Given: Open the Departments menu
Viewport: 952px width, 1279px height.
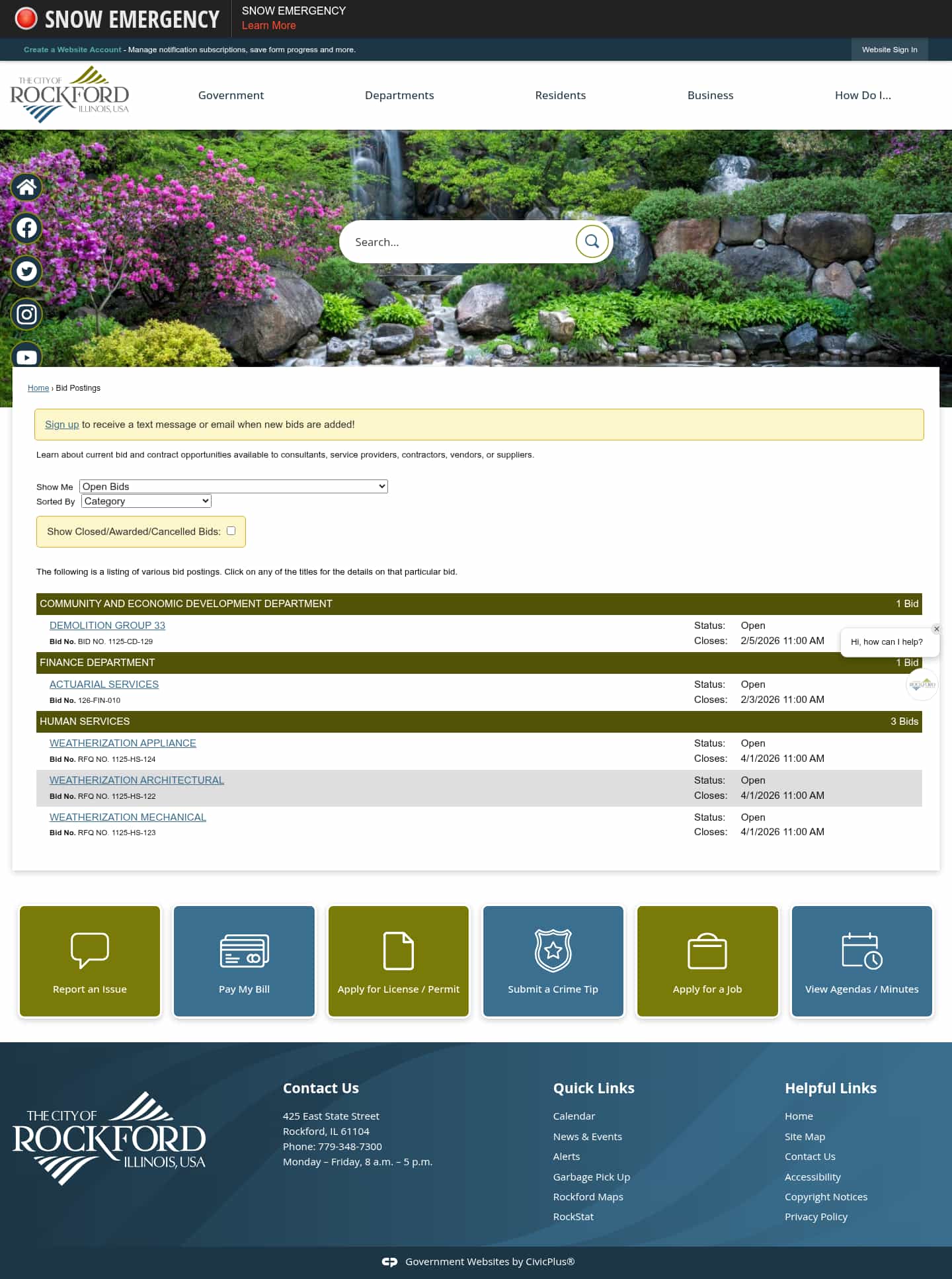Looking at the screenshot, I should (399, 95).
